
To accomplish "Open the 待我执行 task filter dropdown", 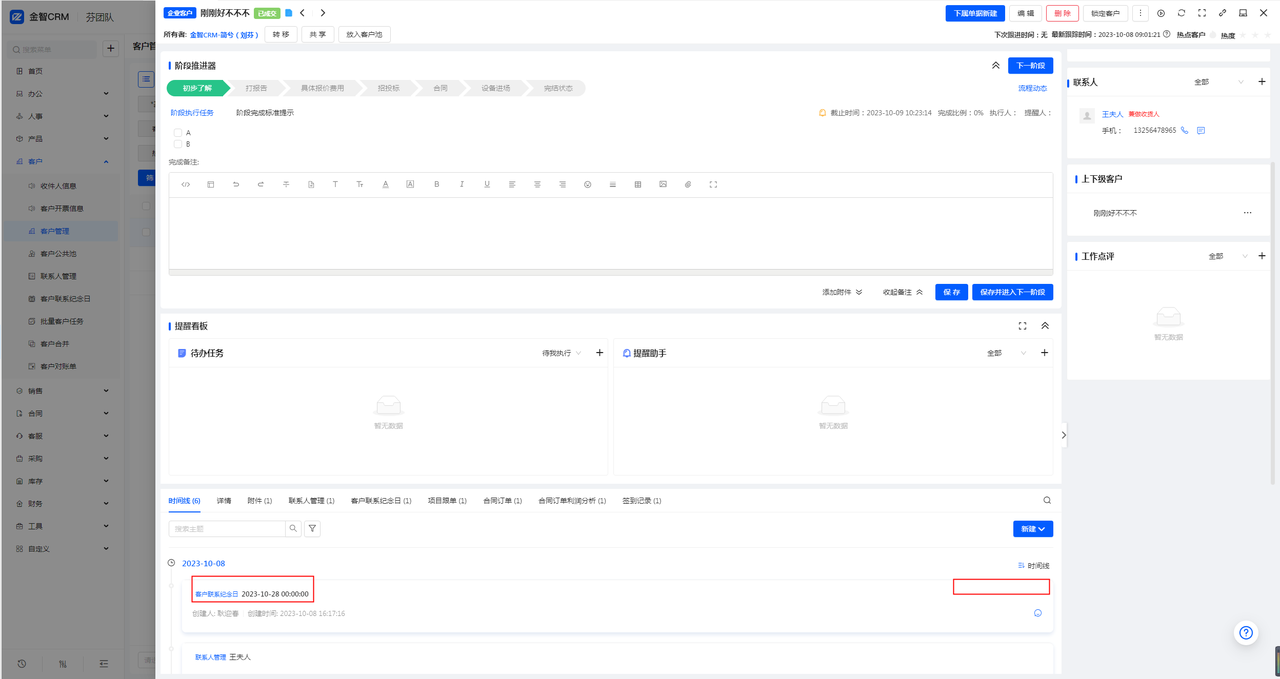I will point(562,353).
